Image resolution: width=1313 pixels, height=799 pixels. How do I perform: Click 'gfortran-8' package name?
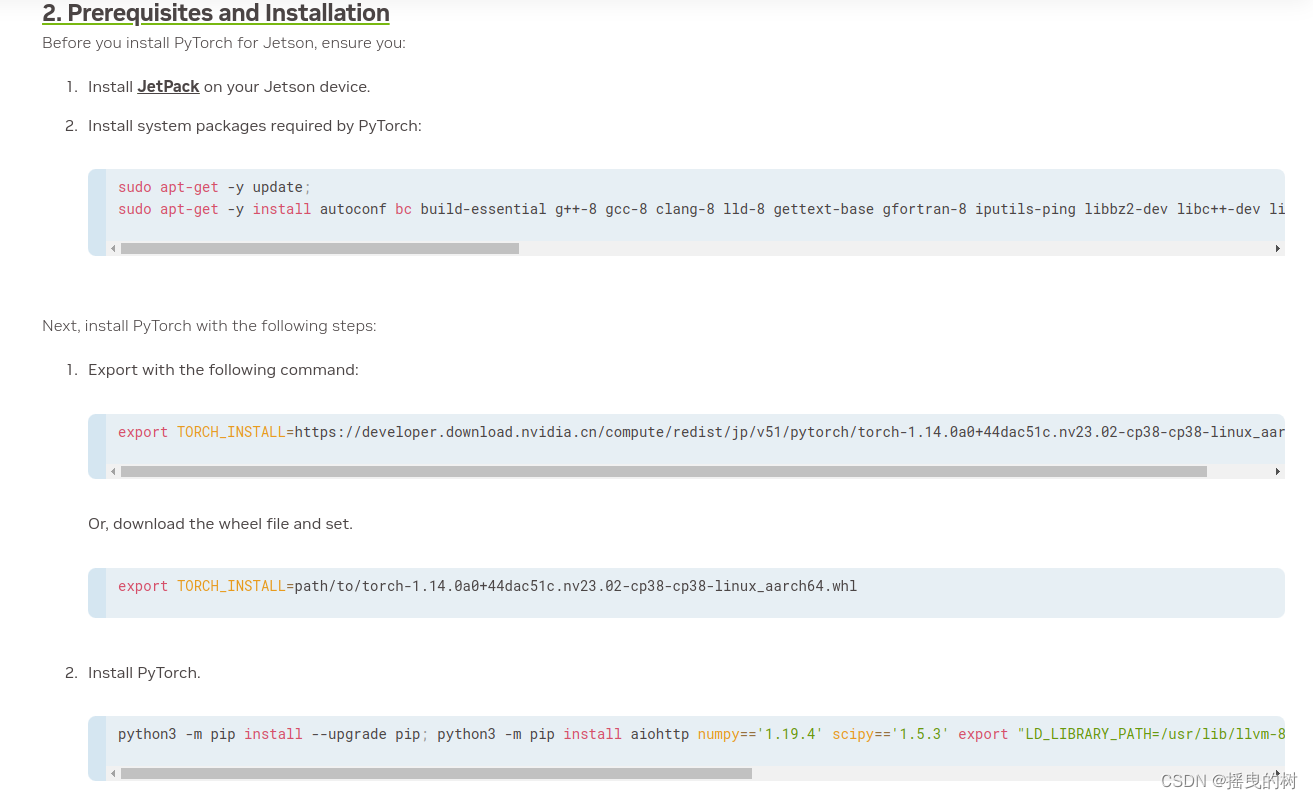coord(924,209)
